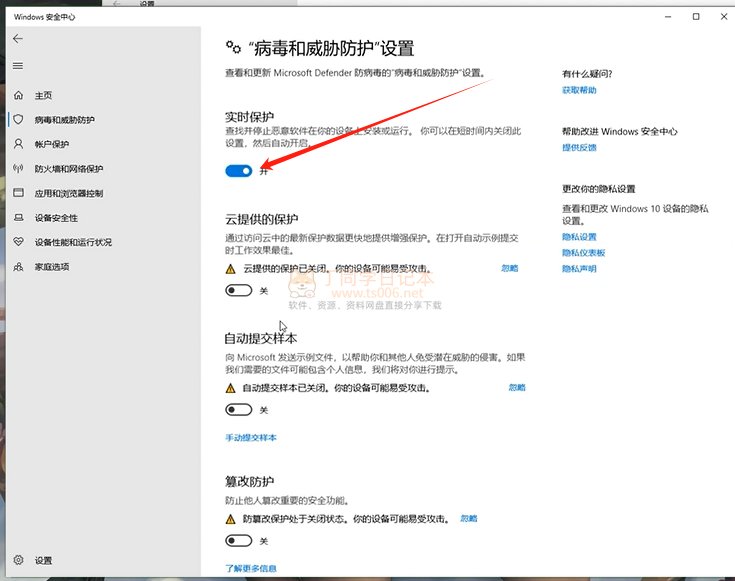Dismiss the 云提供的保护 warning with 忽略
The width and height of the screenshot is (735, 581).
tap(509, 268)
